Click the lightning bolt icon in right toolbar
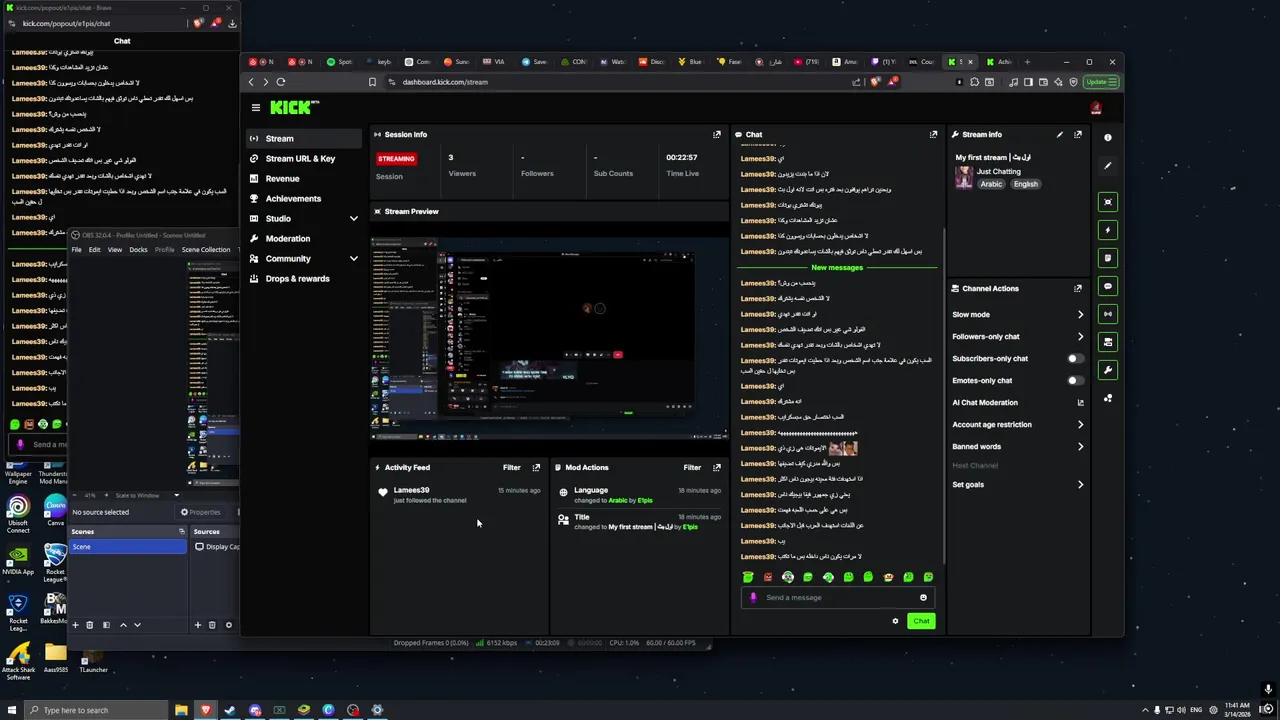The height and width of the screenshot is (720, 1280). (1108, 230)
